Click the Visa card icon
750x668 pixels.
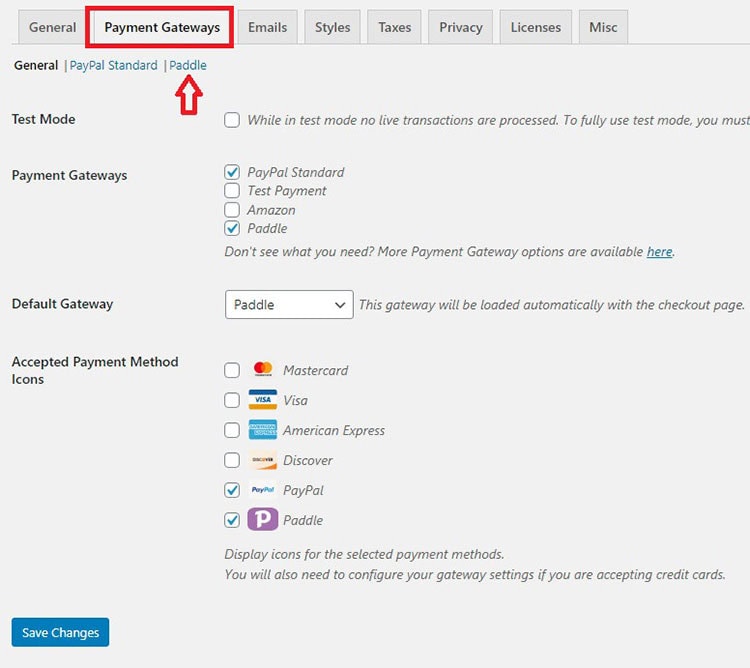coord(263,400)
